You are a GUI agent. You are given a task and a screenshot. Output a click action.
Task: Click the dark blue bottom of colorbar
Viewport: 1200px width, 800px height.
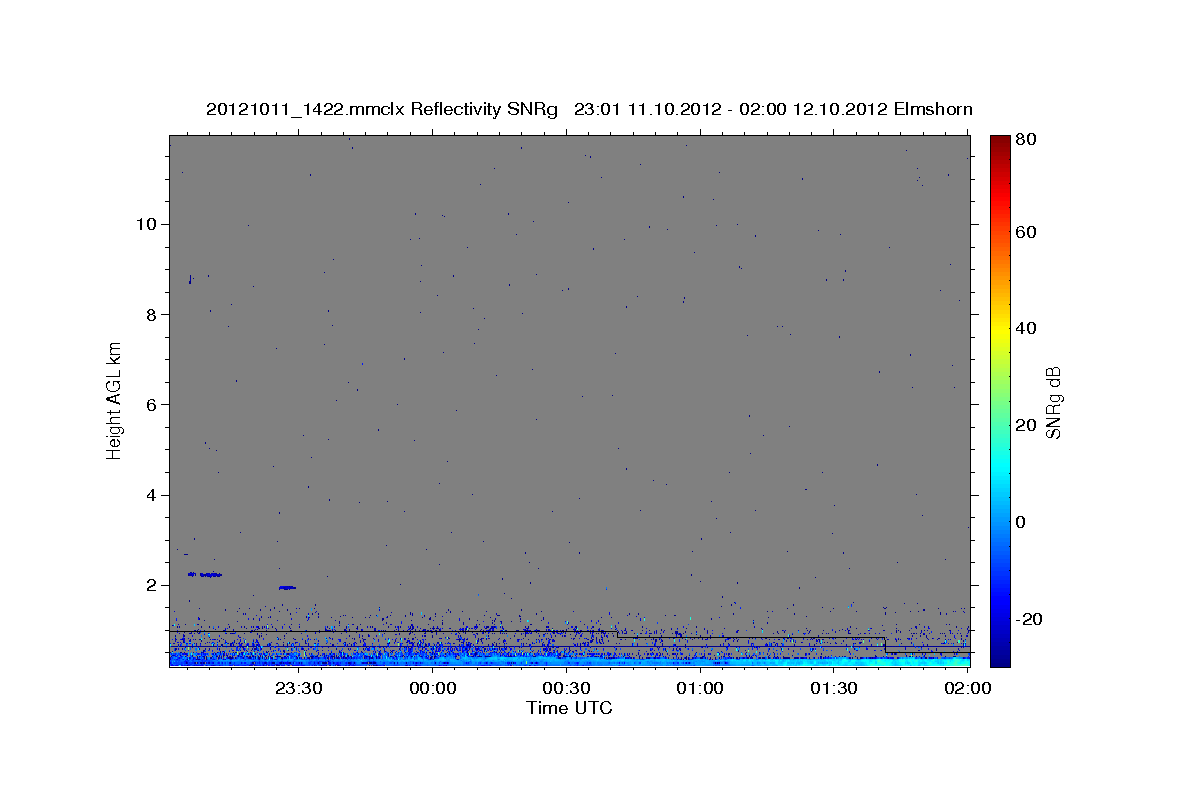pos(1000,655)
